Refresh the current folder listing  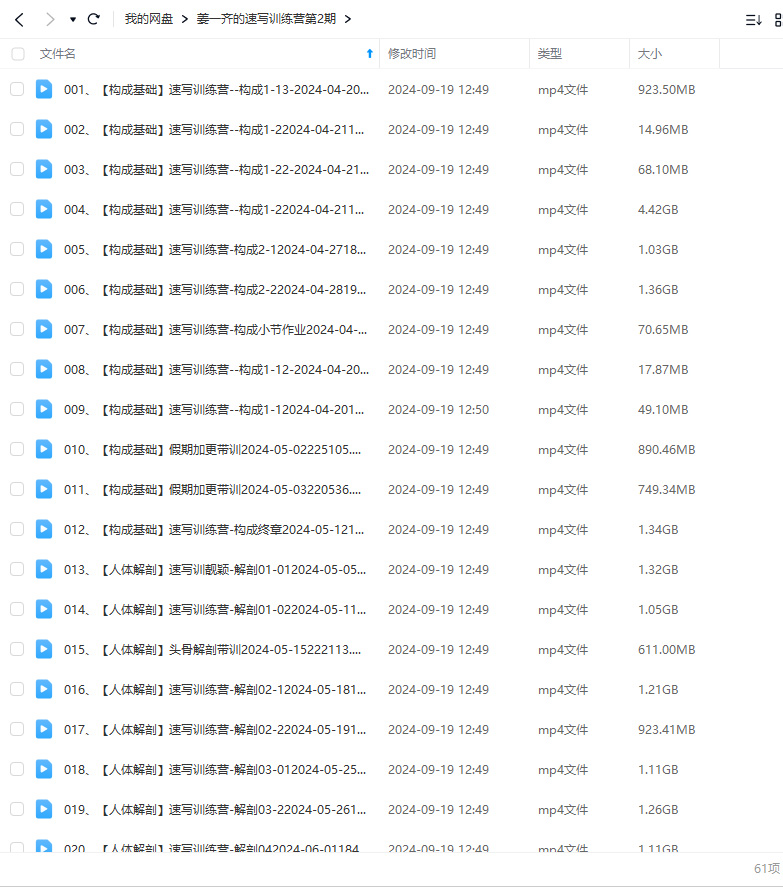[x=94, y=19]
